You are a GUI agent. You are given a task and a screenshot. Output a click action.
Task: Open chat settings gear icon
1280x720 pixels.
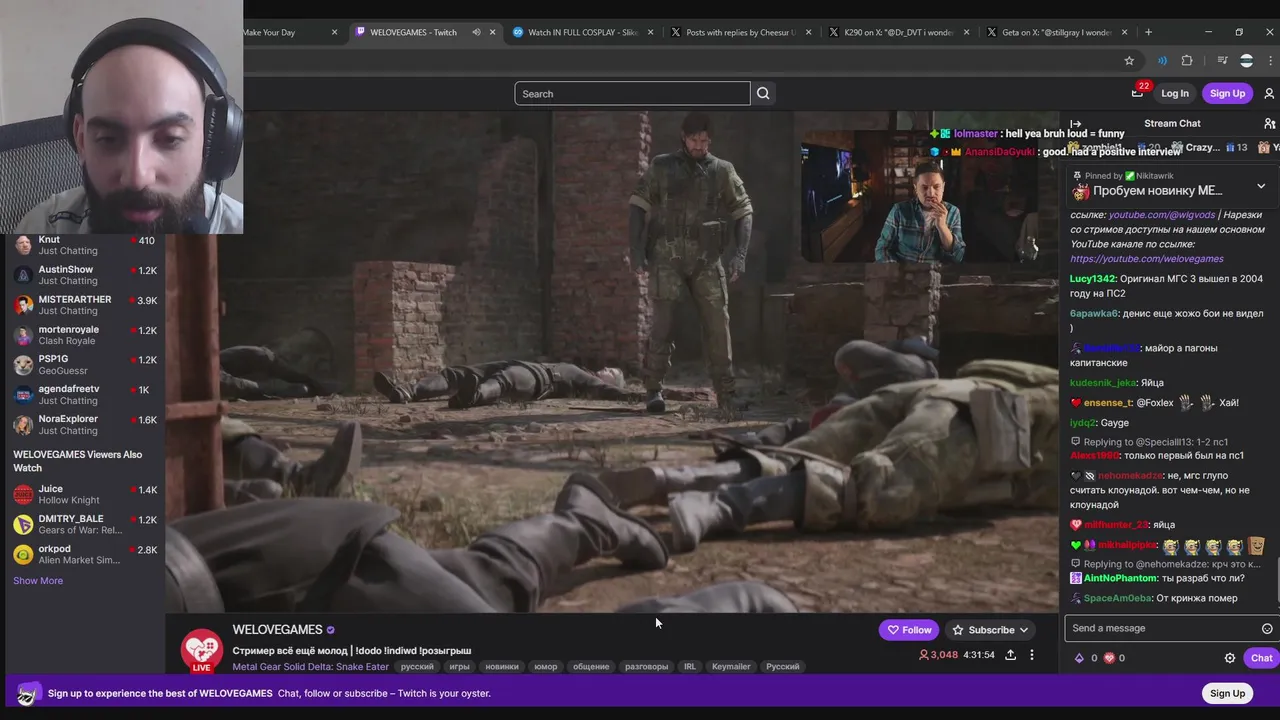(x=1230, y=658)
